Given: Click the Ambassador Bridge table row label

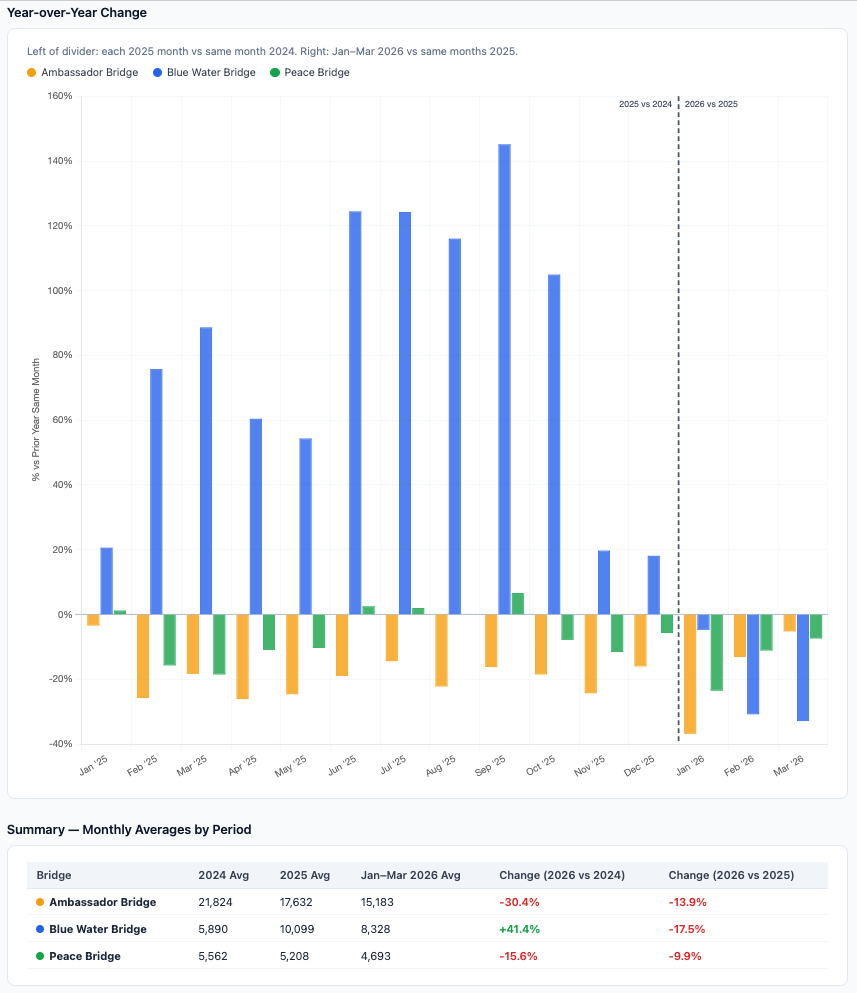Looking at the screenshot, I should point(103,902).
